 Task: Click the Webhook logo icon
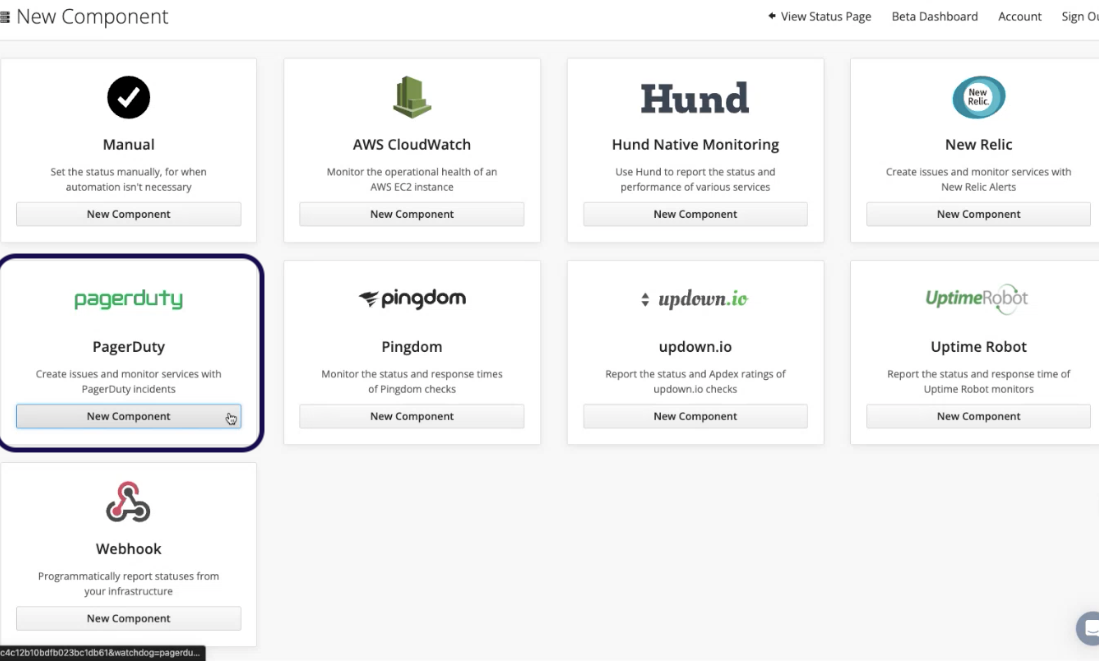(x=128, y=502)
